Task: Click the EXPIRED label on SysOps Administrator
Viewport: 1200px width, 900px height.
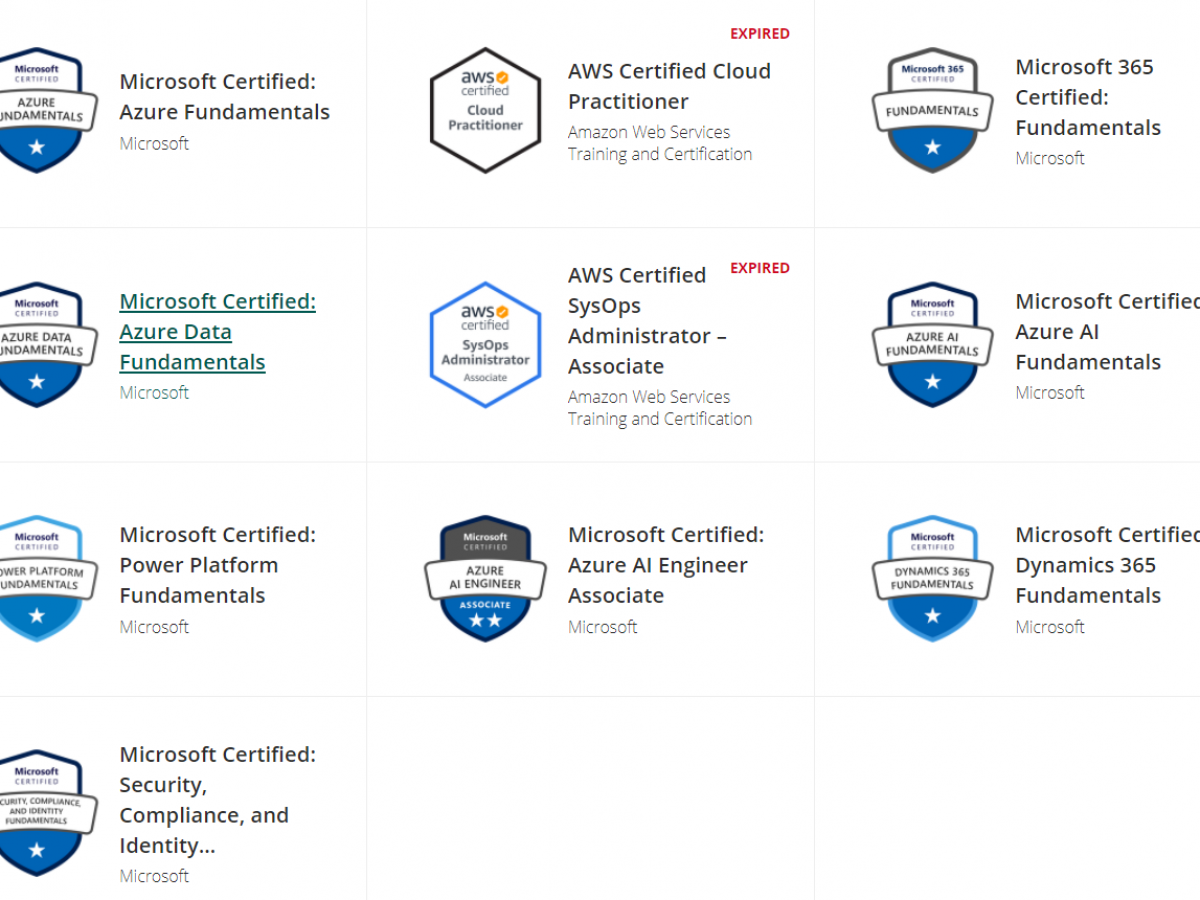Action: pyautogui.click(x=759, y=268)
